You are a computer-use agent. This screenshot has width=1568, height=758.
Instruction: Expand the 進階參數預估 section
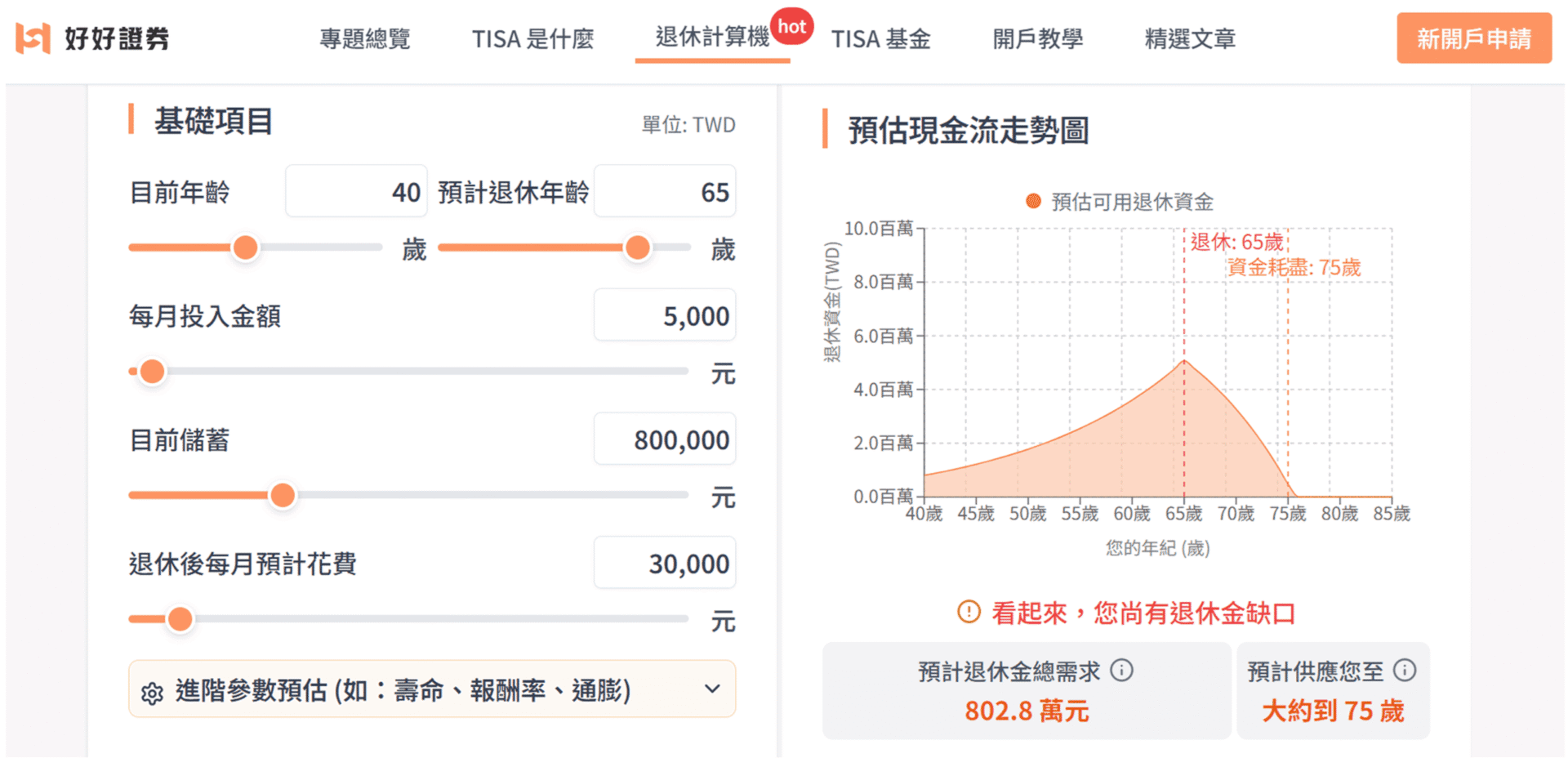point(712,689)
